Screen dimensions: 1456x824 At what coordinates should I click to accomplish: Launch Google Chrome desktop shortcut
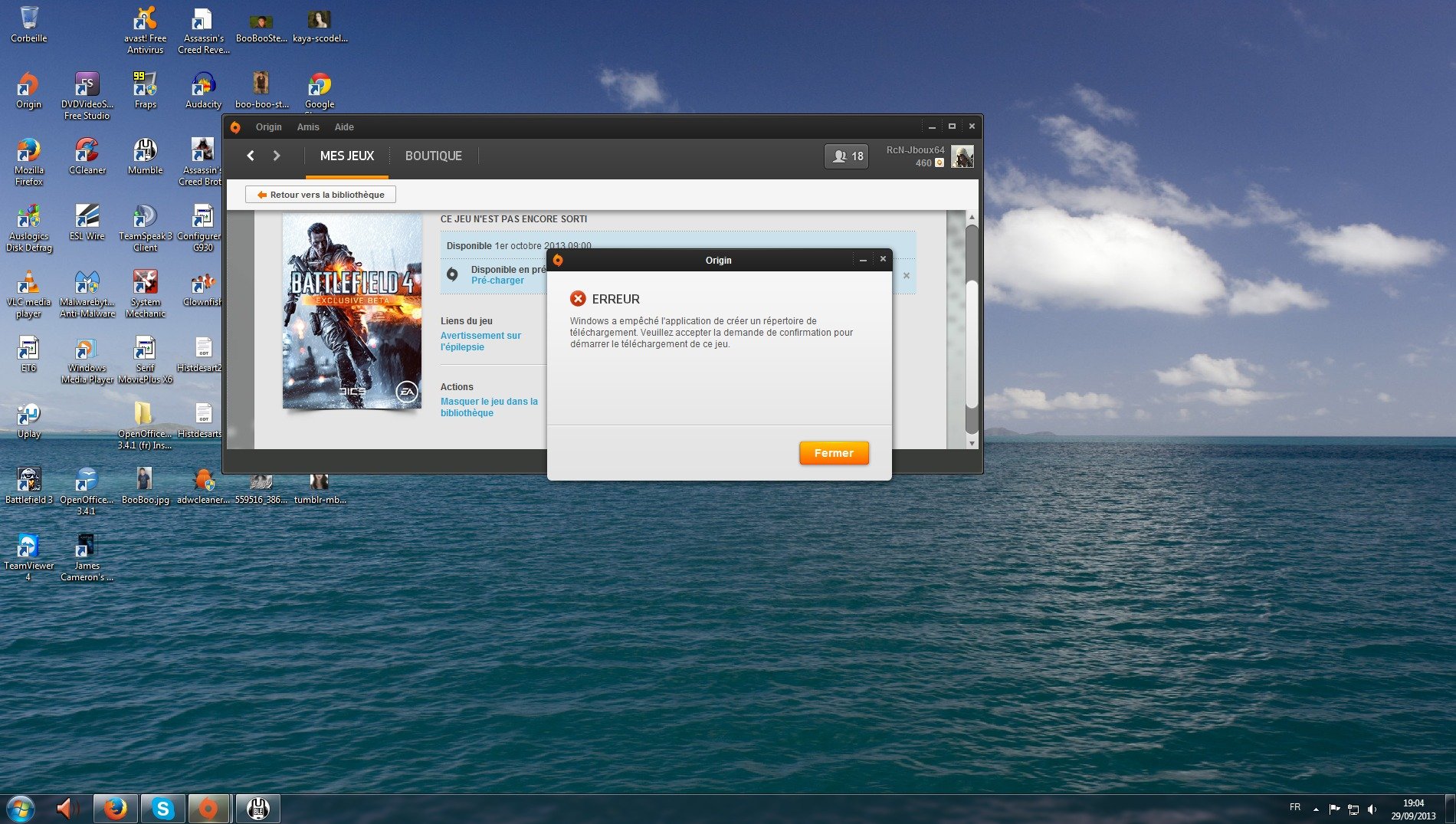pyautogui.click(x=320, y=90)
